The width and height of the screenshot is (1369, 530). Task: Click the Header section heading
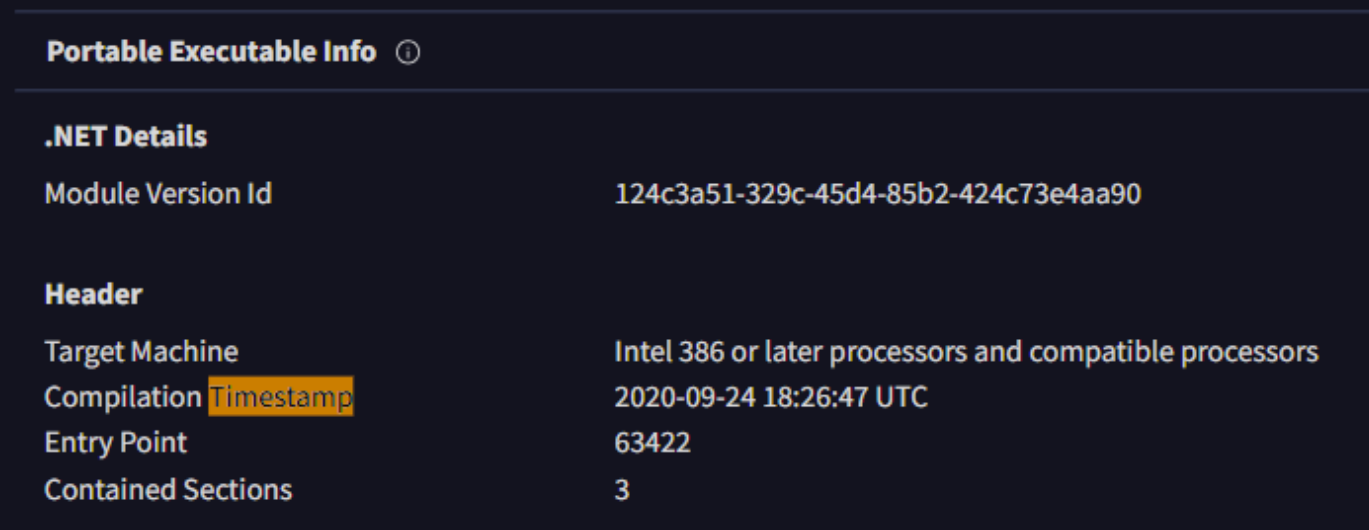94,294
